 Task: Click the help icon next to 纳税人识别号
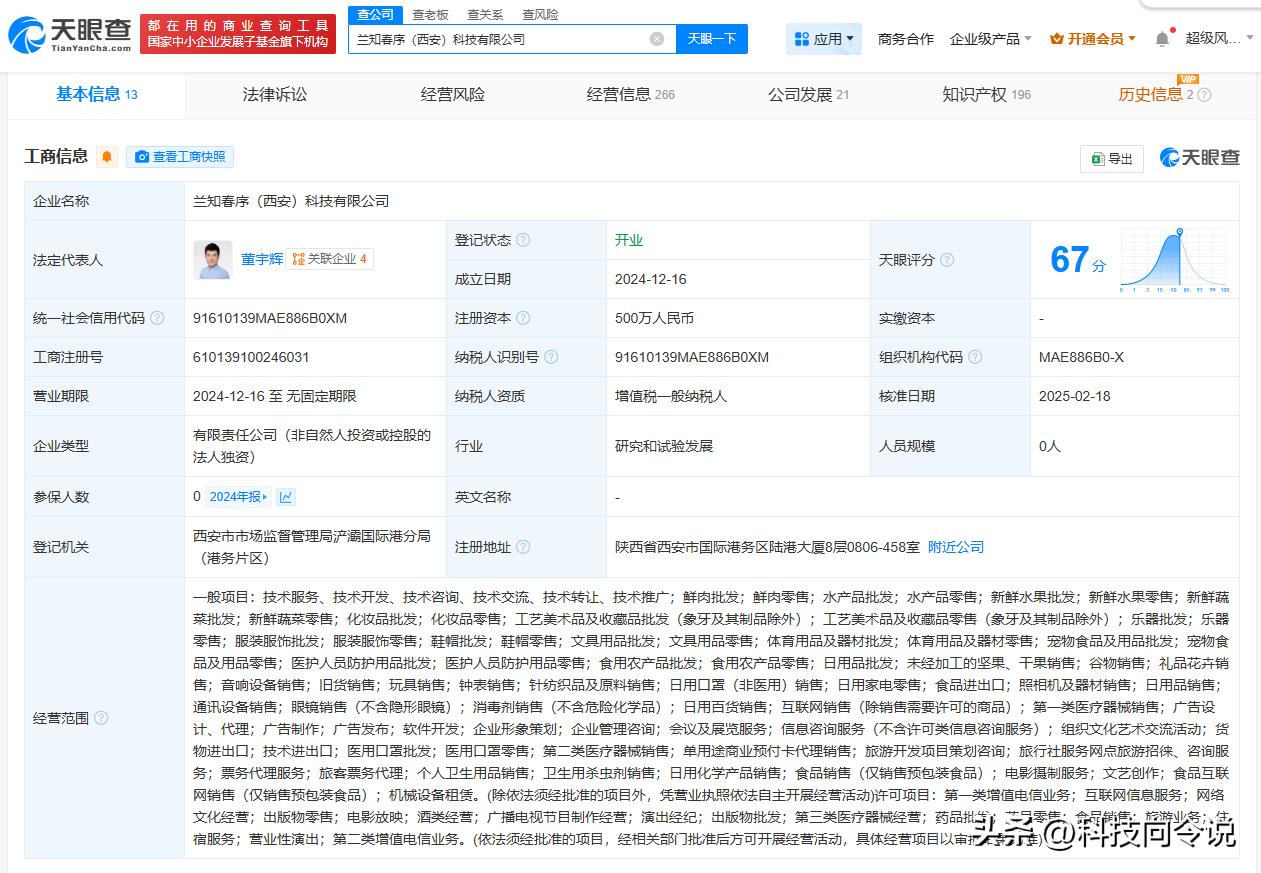click(551, 357)
